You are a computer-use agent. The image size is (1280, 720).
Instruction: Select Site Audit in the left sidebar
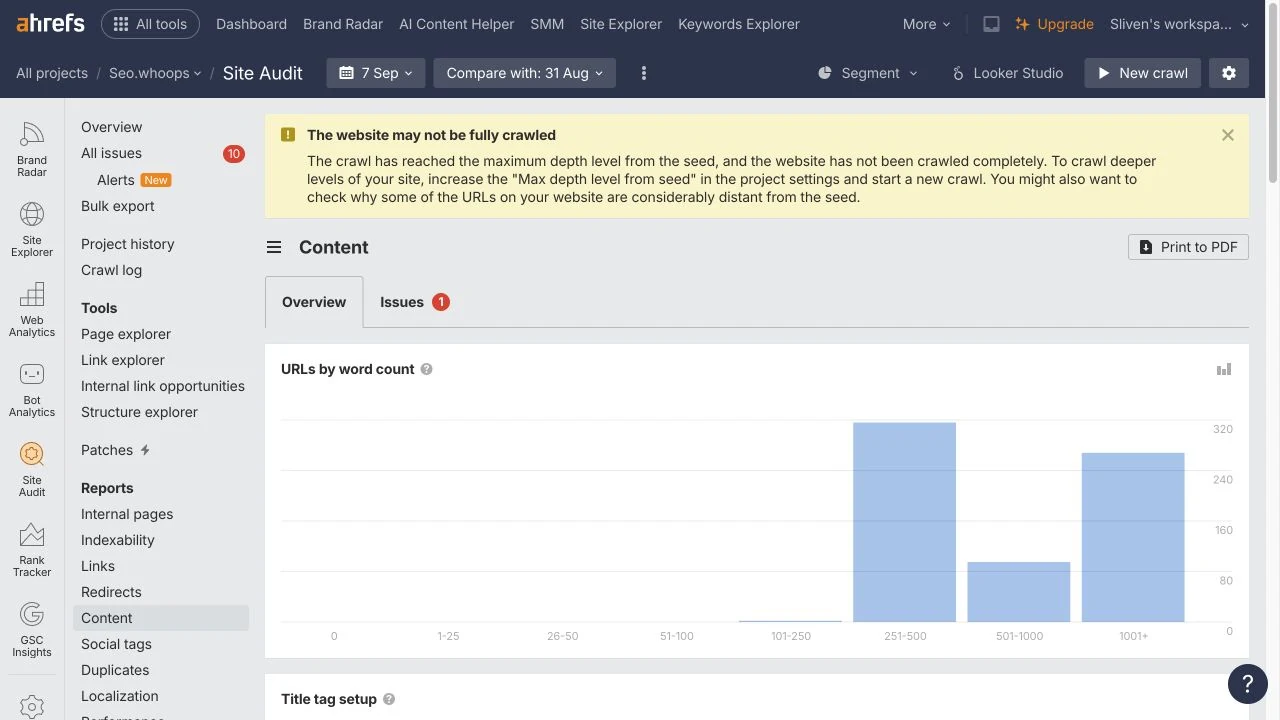(x=32, y=470)
